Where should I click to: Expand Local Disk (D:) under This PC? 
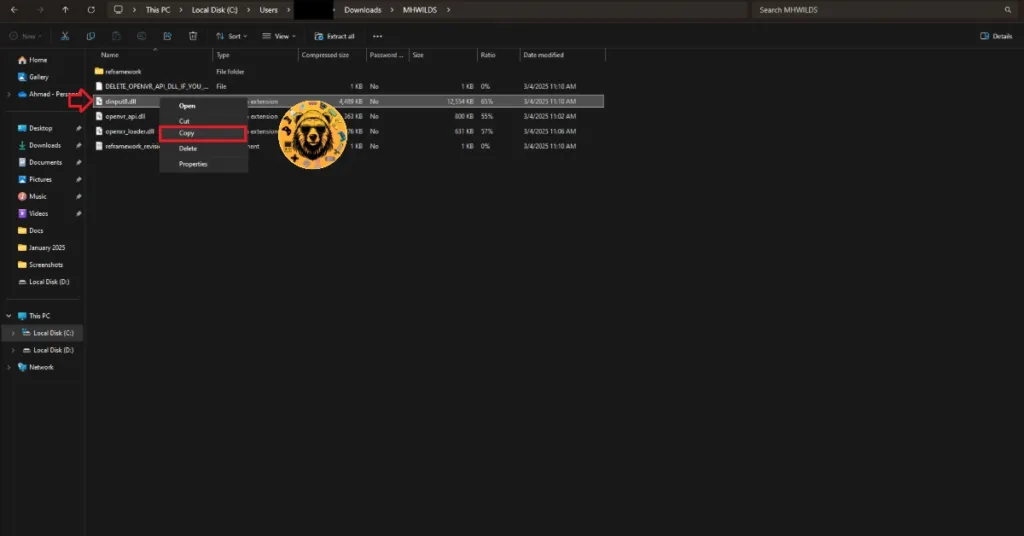point(13,350)
